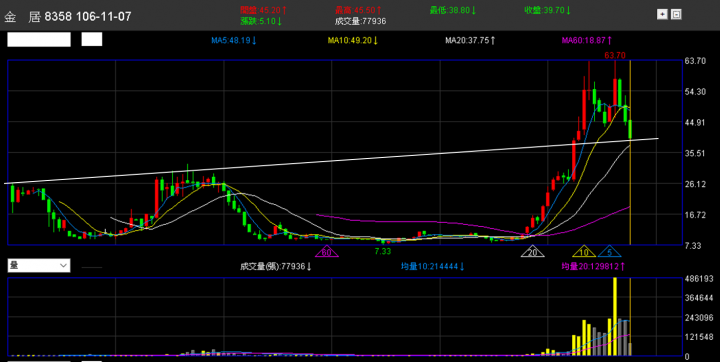Click the yellow MA10 triangle marker
The height and width of the screenshot is (362, 720).
584,251
